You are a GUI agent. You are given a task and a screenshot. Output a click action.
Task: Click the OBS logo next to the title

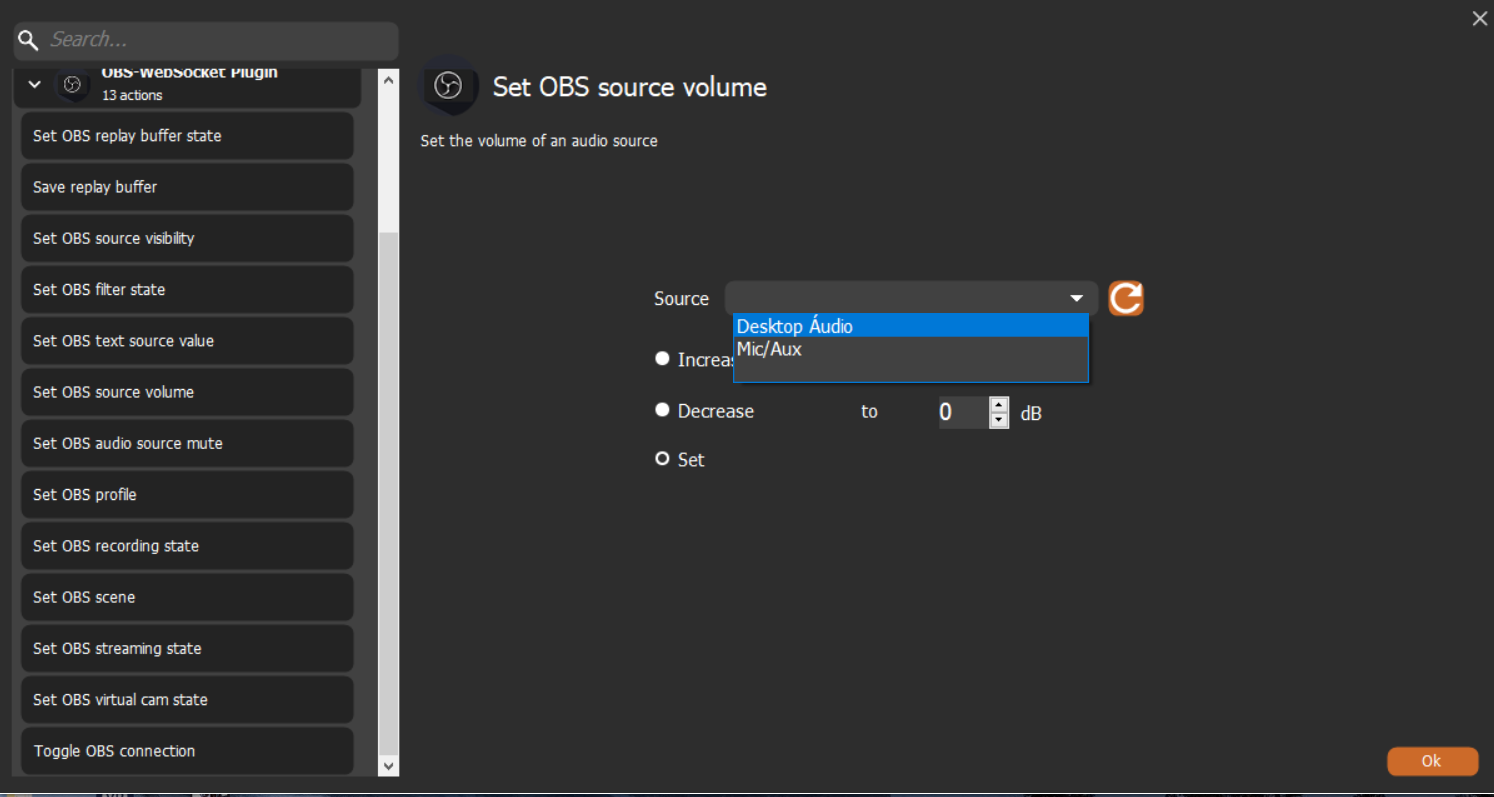point(449,87)
